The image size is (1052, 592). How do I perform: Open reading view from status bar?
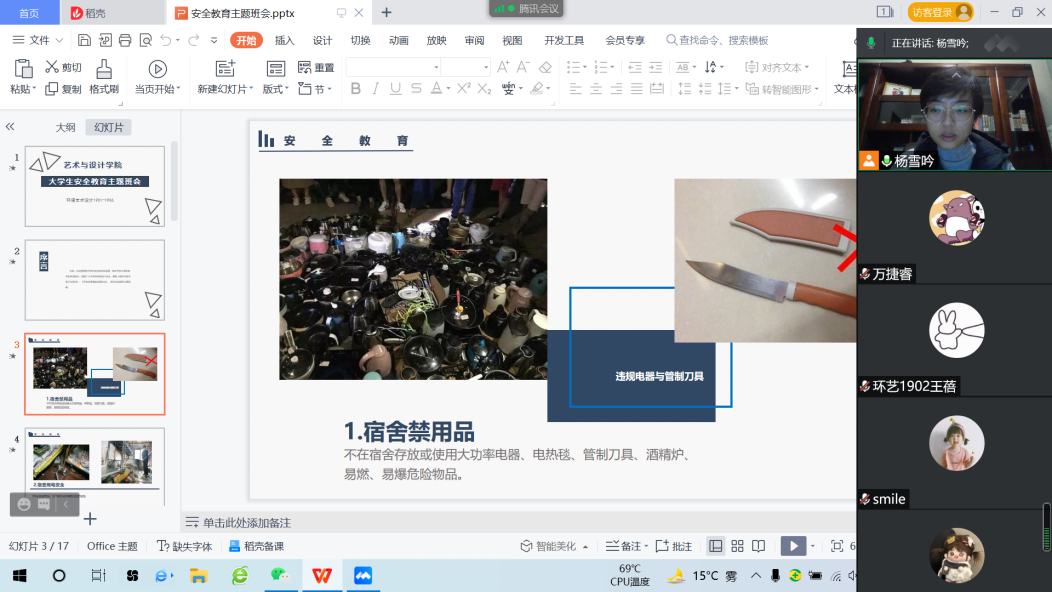click(759, 546)
